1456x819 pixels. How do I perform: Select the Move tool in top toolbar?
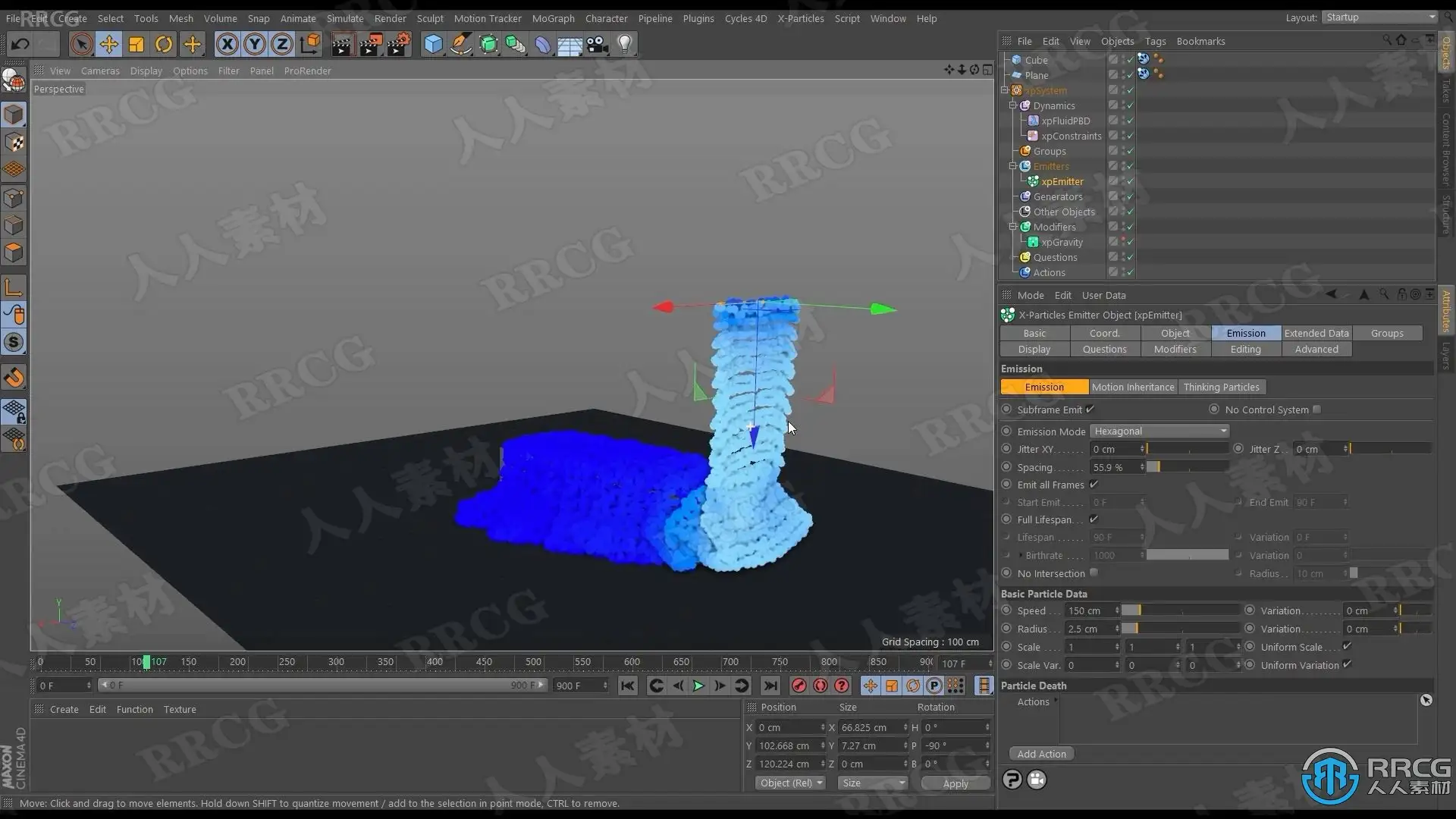tap(109, 45)
